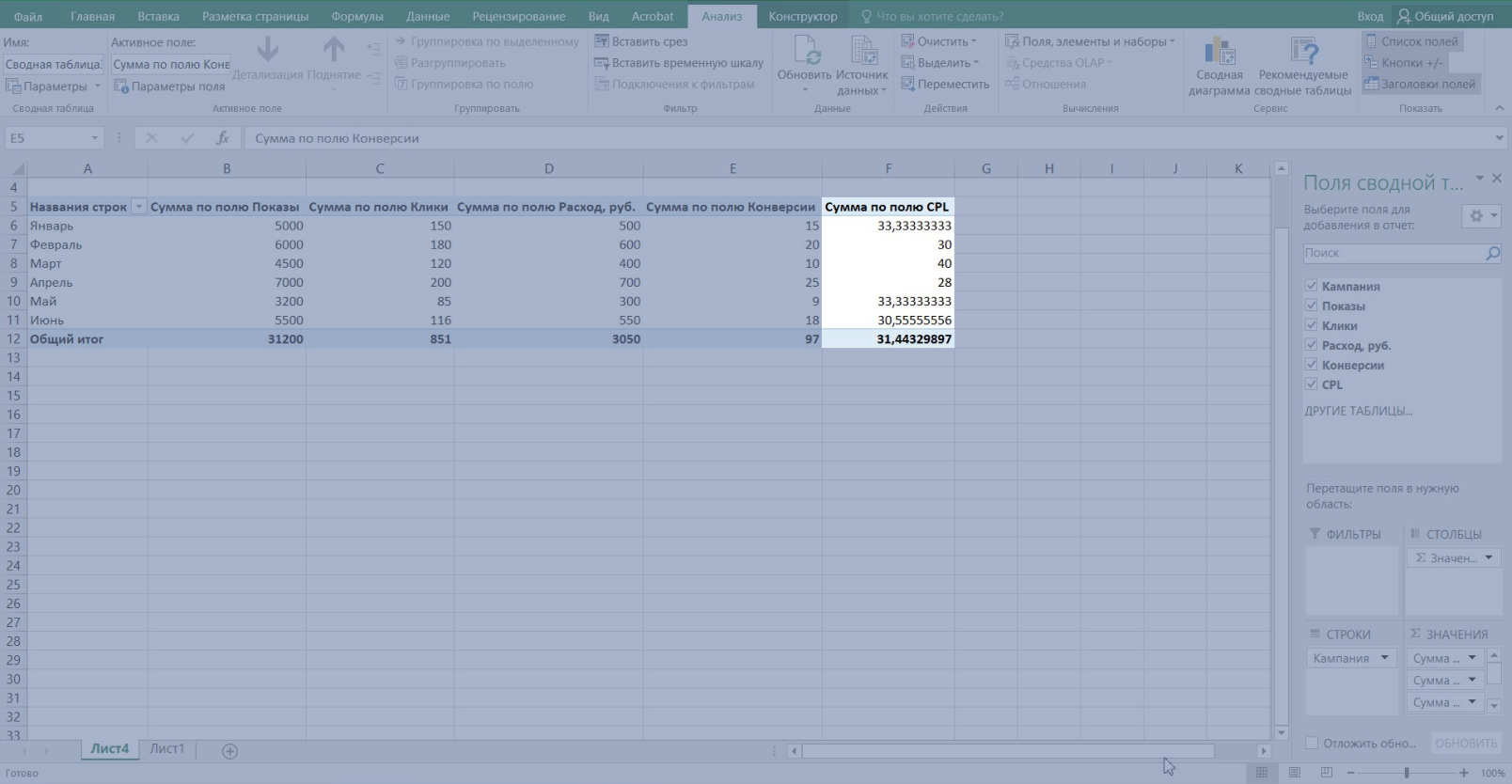Screen dimensions: 1512x784
Task: Switch to Конструктор ribbon tab
Action: [x=803, y=16]
